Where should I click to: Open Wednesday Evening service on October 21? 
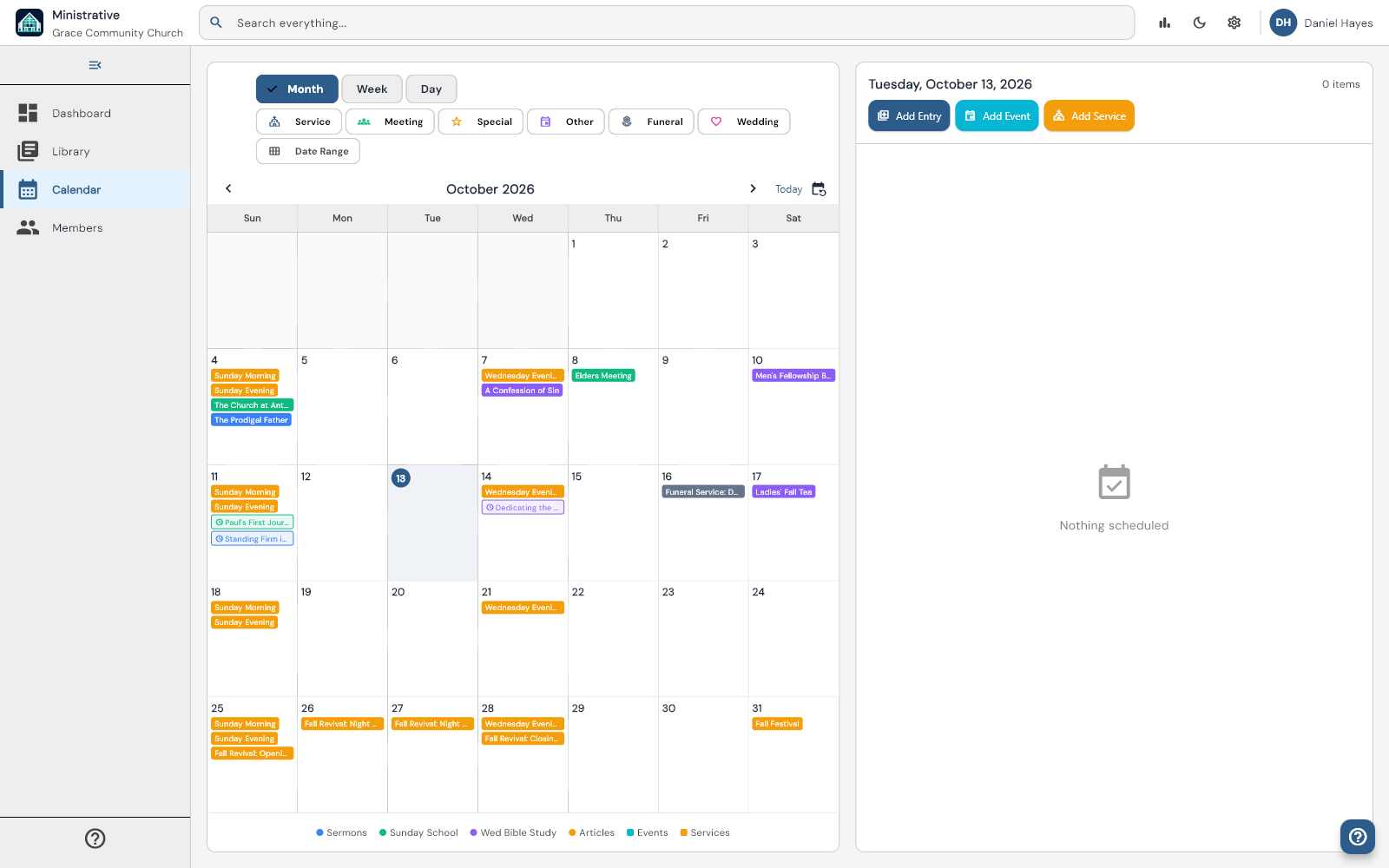[x=523, y=608]
